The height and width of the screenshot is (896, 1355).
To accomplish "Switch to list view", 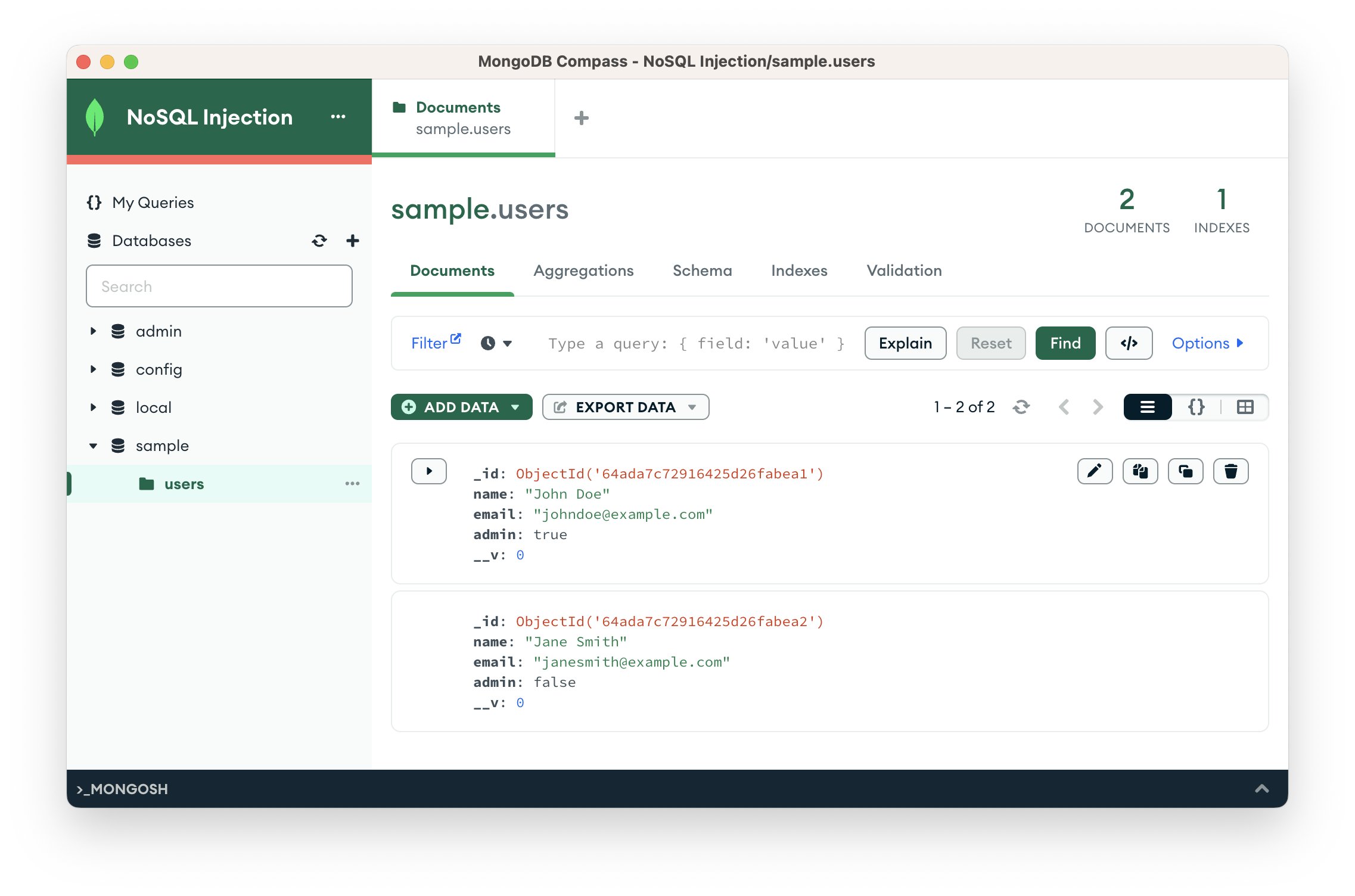I will tap(1147, 407).
